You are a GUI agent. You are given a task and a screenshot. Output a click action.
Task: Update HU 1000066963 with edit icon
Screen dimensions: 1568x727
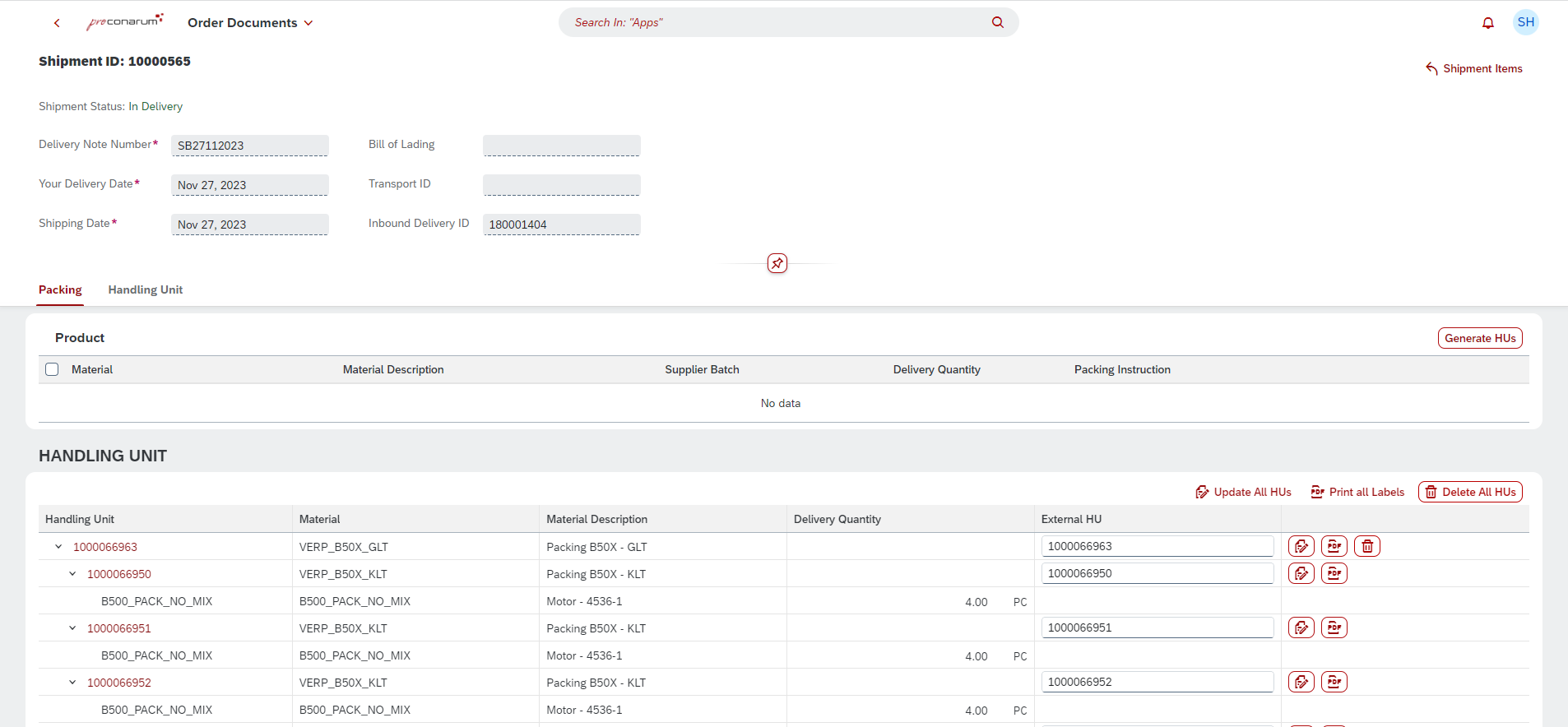coord(1301,546)
